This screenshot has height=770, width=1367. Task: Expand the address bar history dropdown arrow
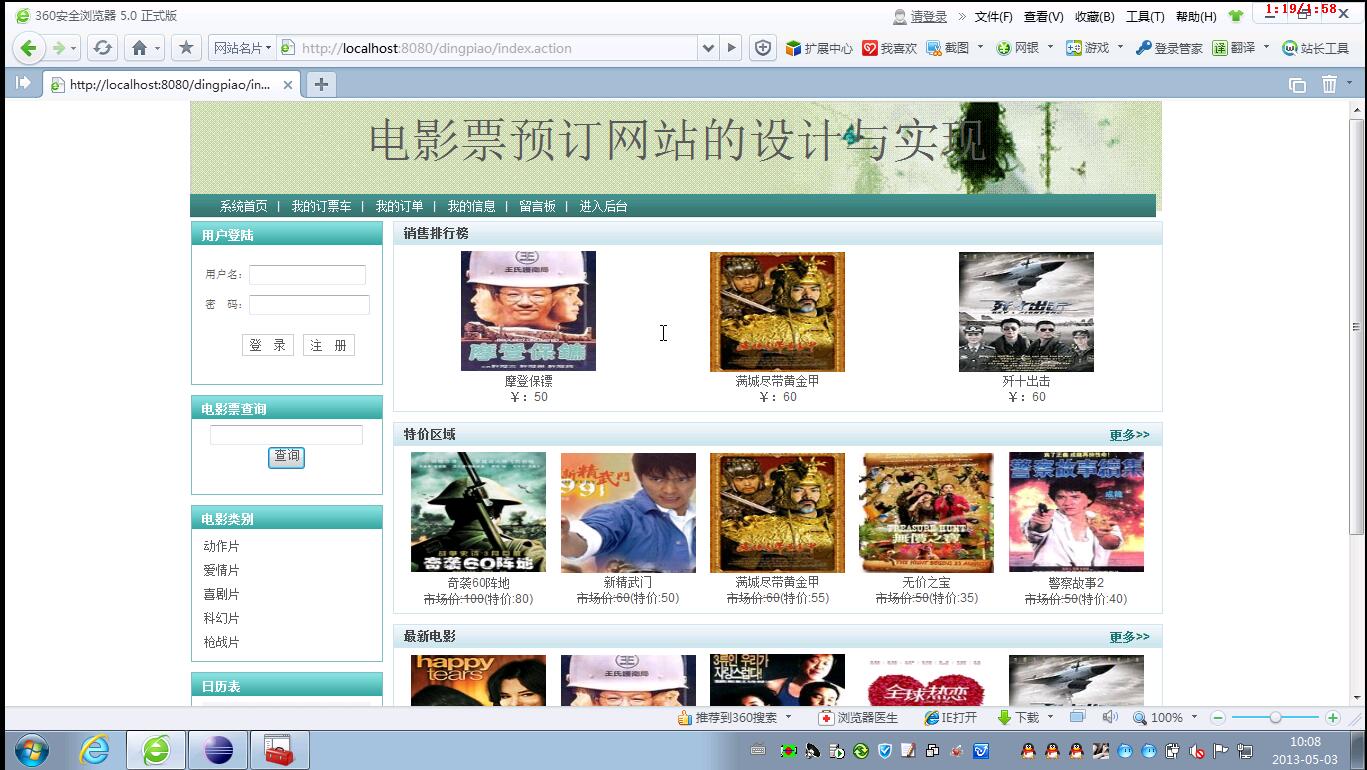(708, 48)
